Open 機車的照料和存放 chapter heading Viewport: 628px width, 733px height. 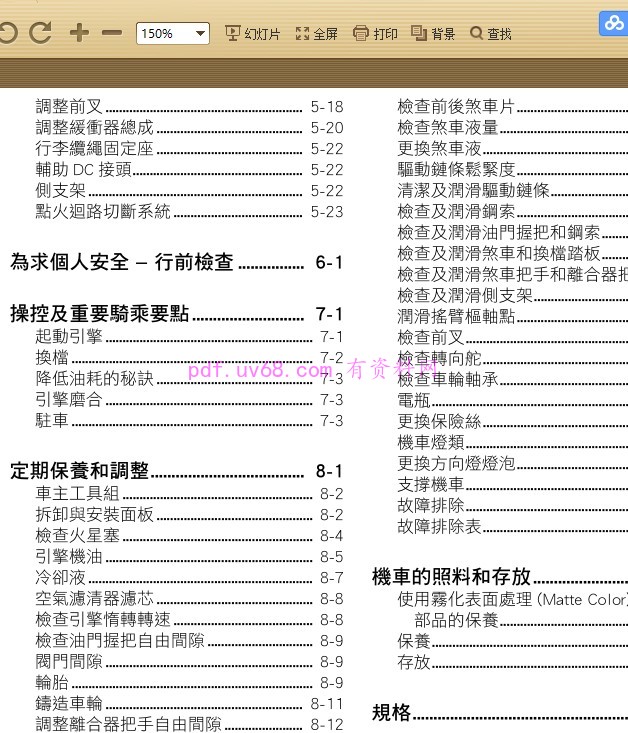tap(451, 577)
